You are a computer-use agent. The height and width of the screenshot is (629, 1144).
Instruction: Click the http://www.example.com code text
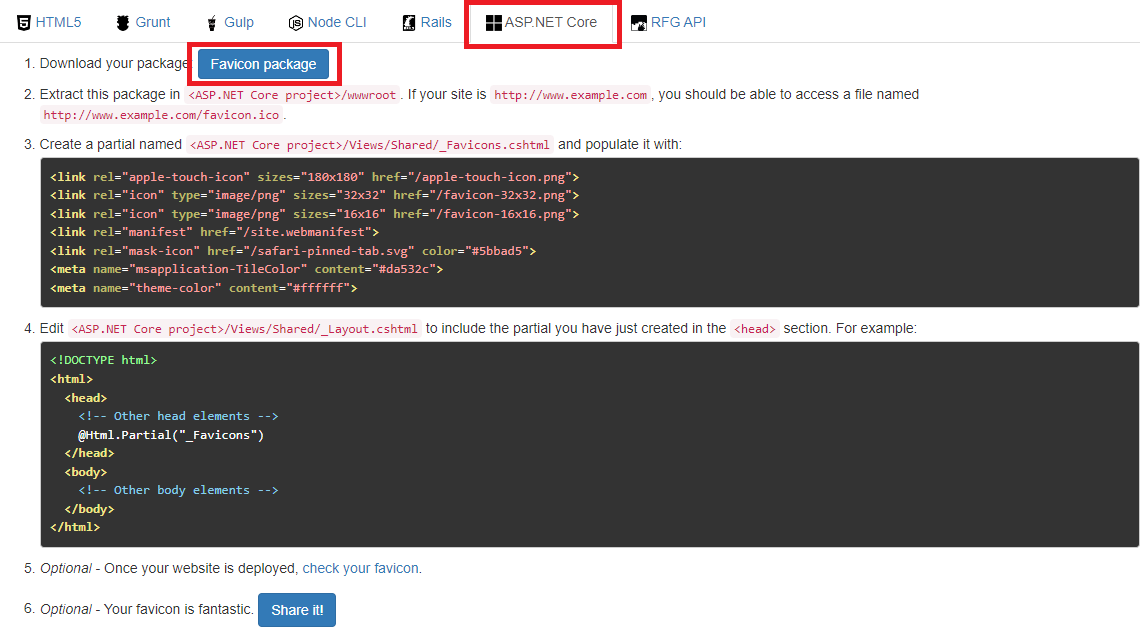click(571, 95)
